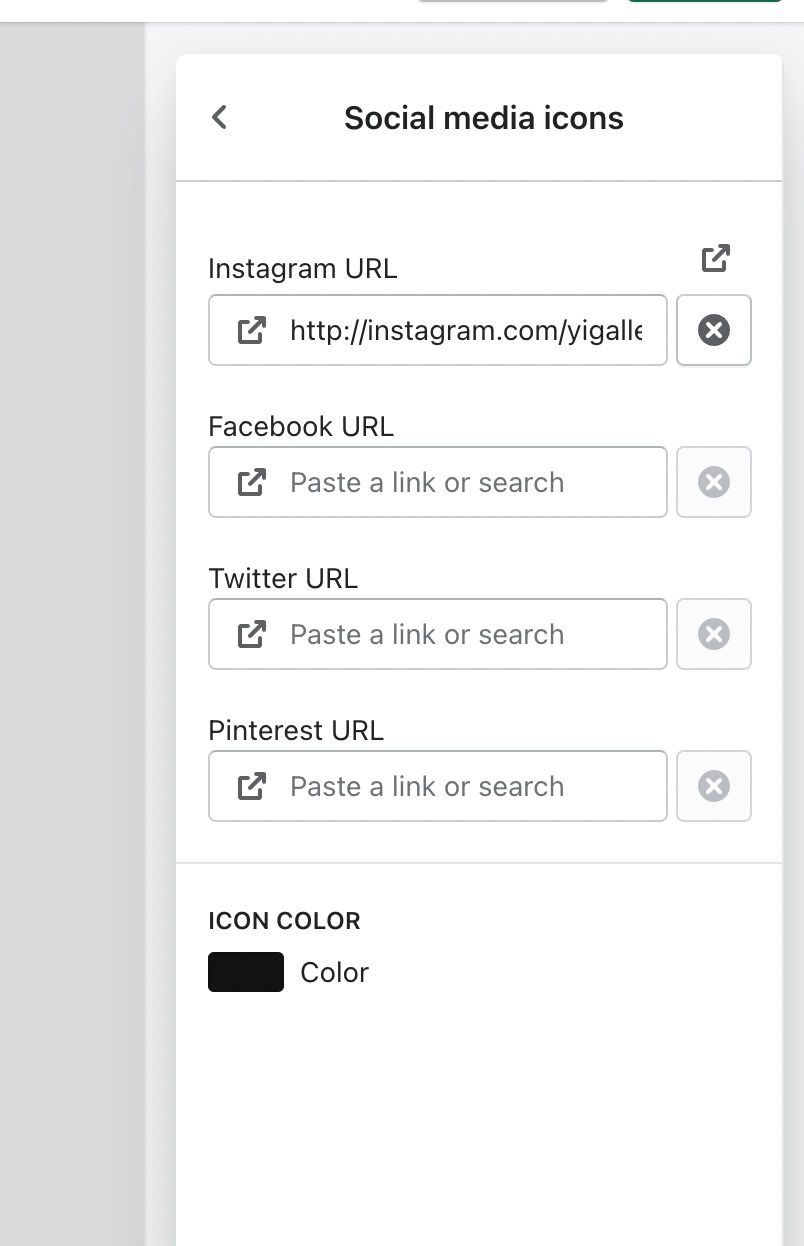Screen dimensions: 804x1246
Task: Click the "Color" label next to the swatch
Action: click(334, 972)
